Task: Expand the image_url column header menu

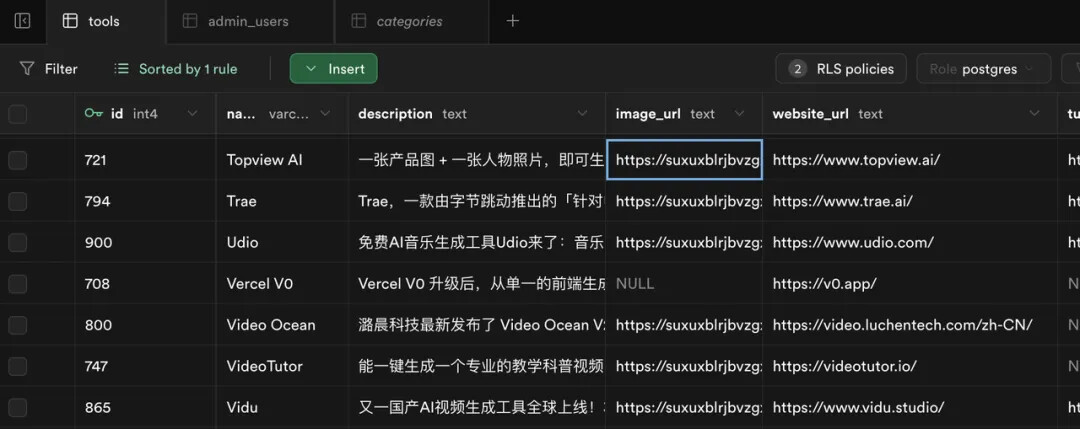Action: (739, 114)
